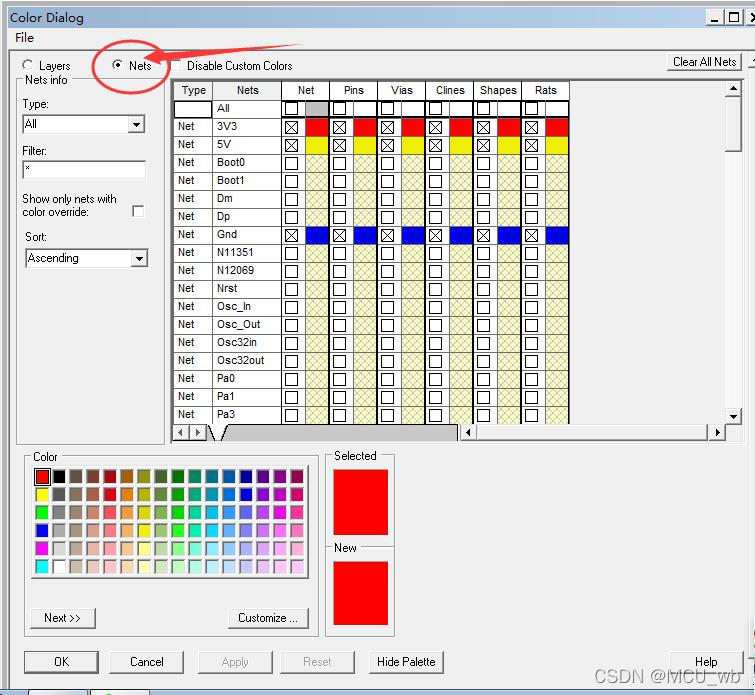755x695 pixels.
Task: Click the Filter text field
Action: click(x=84, y=170)
